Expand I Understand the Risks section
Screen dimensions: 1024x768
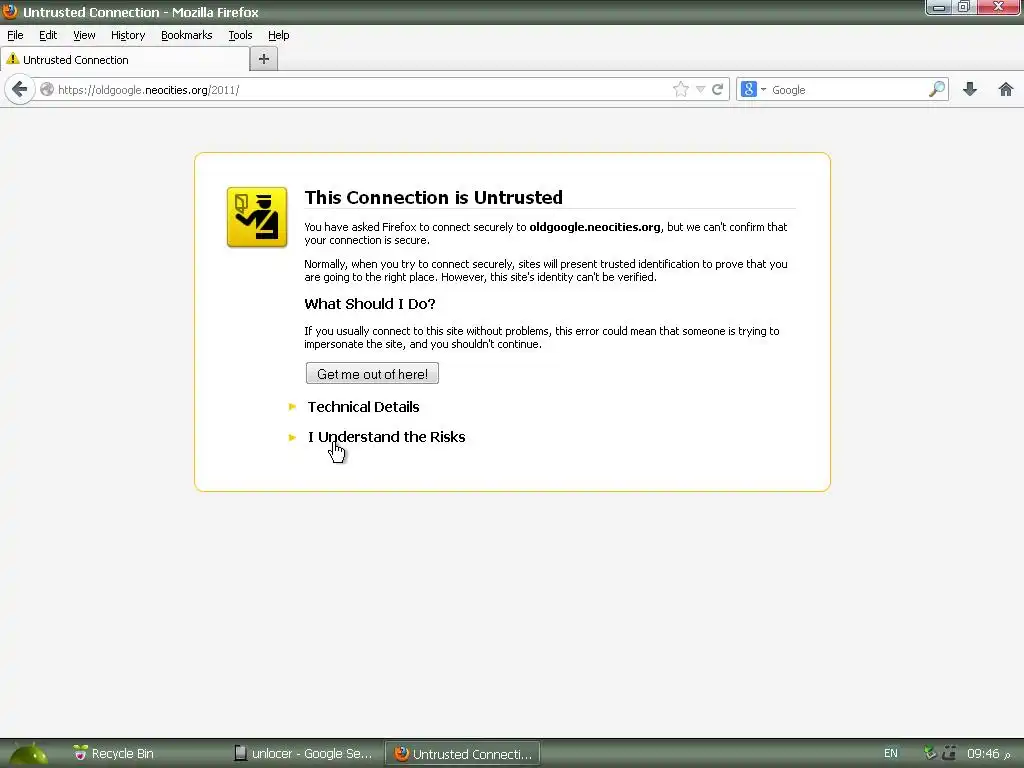[x=386, y=437]
